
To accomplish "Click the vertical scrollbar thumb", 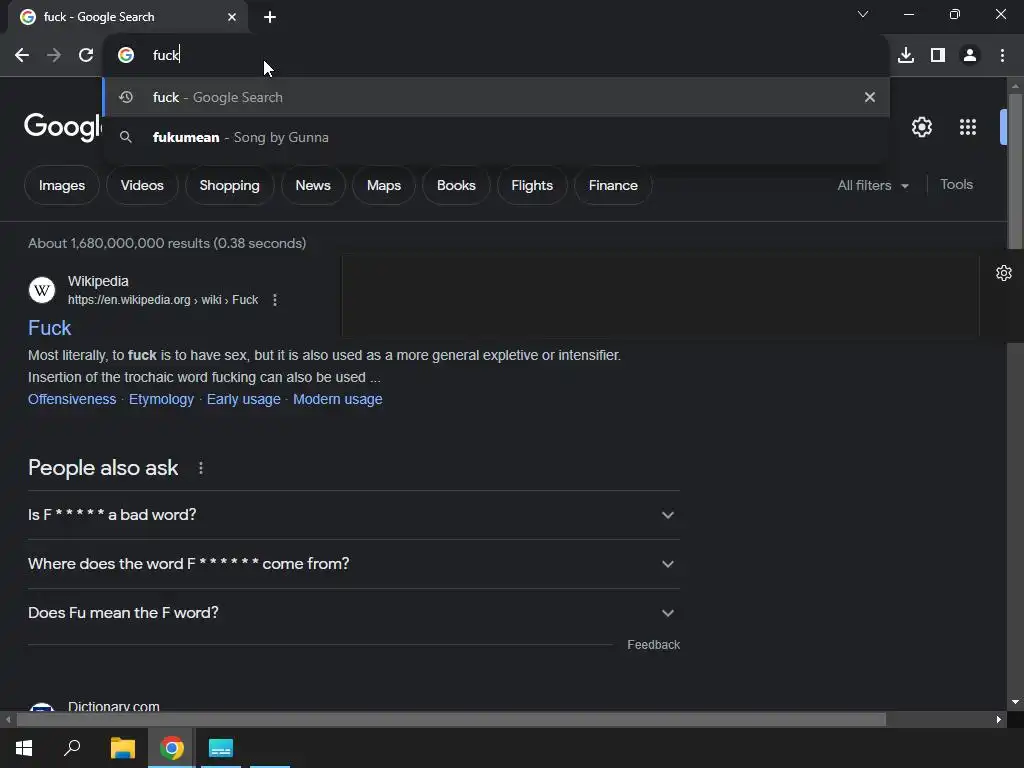I will pos(1015,171).
